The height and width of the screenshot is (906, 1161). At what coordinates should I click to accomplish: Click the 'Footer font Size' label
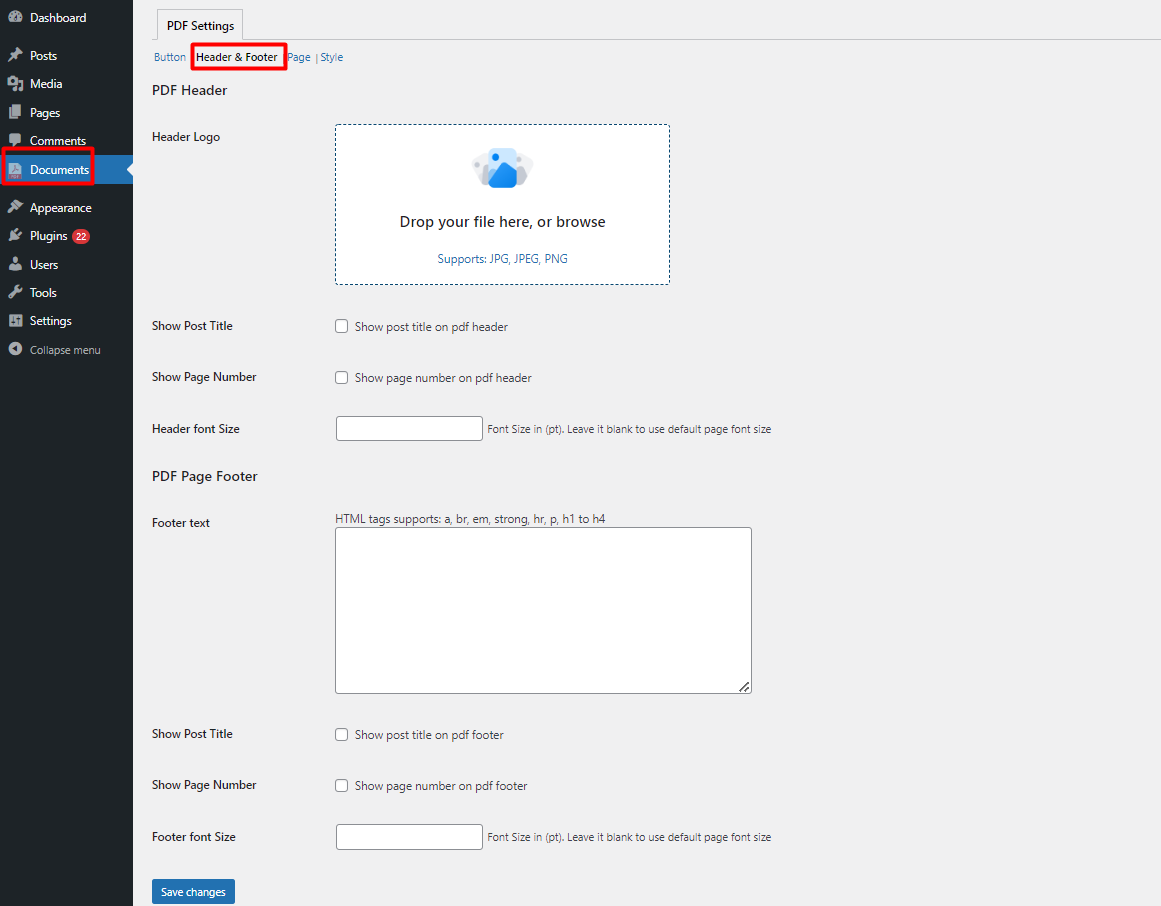194,836
